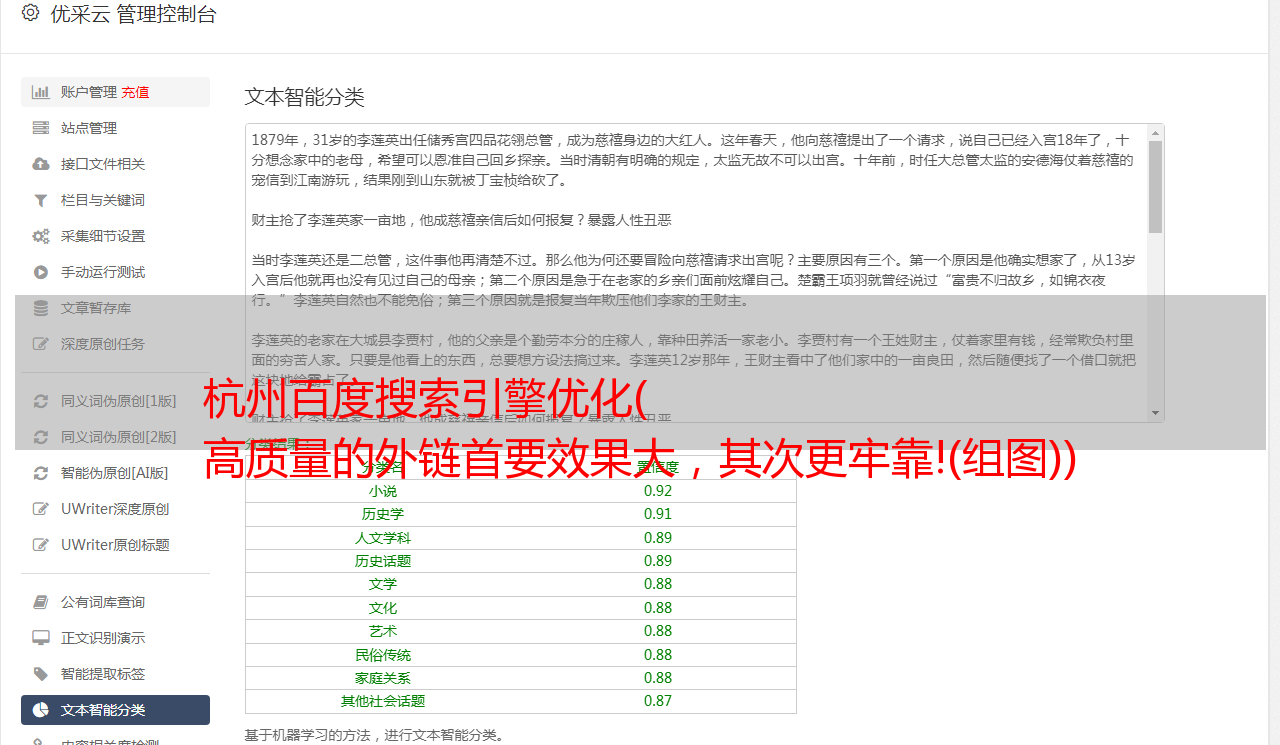Click the 0.87 confidence value
Screen dimensions: 1280x745
point(658,702)
